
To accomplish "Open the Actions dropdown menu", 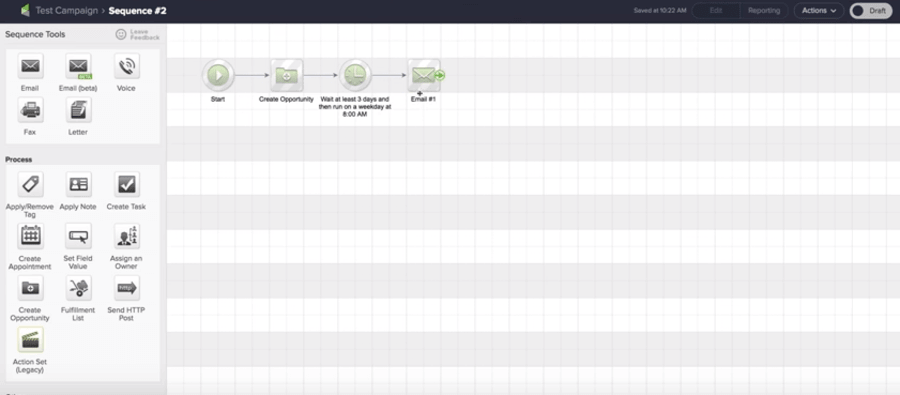I will 818,10.
